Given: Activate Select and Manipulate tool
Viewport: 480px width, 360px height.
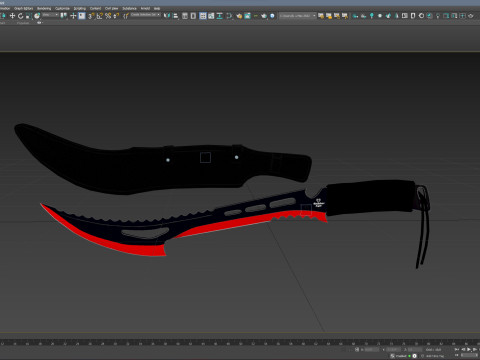Looking at the screenshot, I should click(x=73, y=16).
